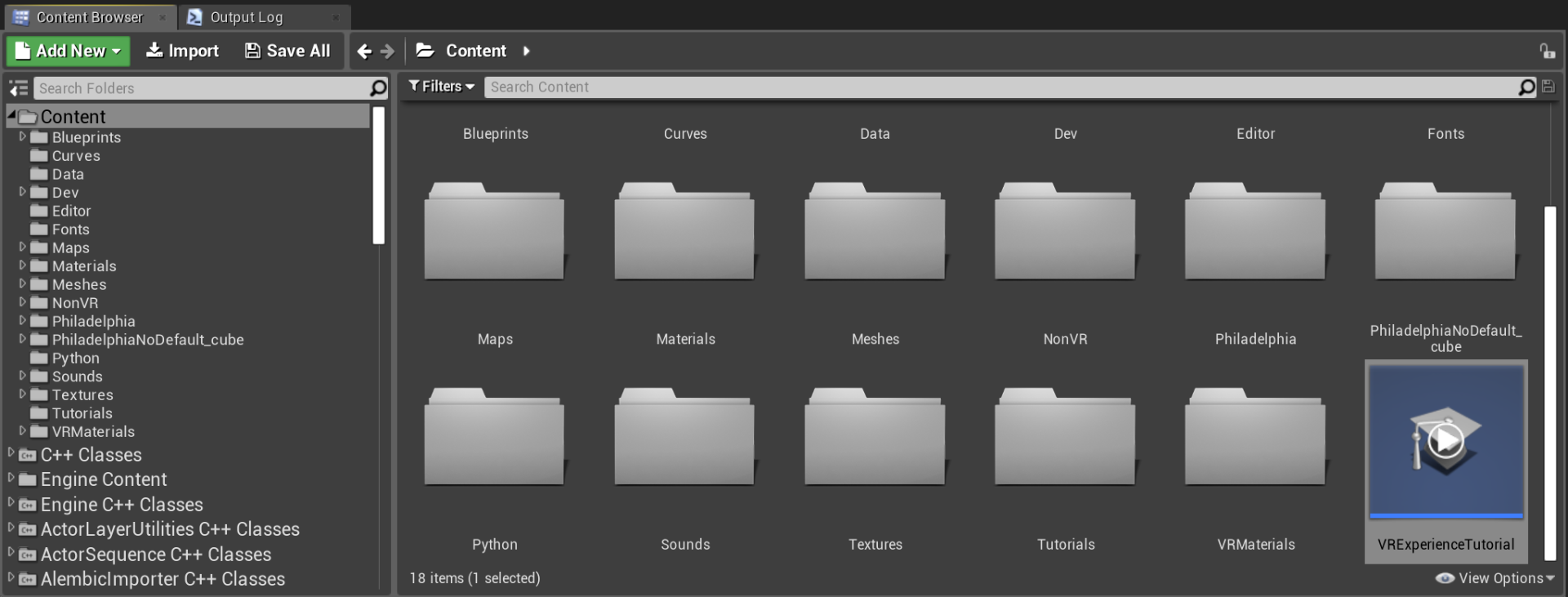This screenshot has height=597, width=1568.
Task: Select NonVR in the folder tree
Action: pos(75,303)
